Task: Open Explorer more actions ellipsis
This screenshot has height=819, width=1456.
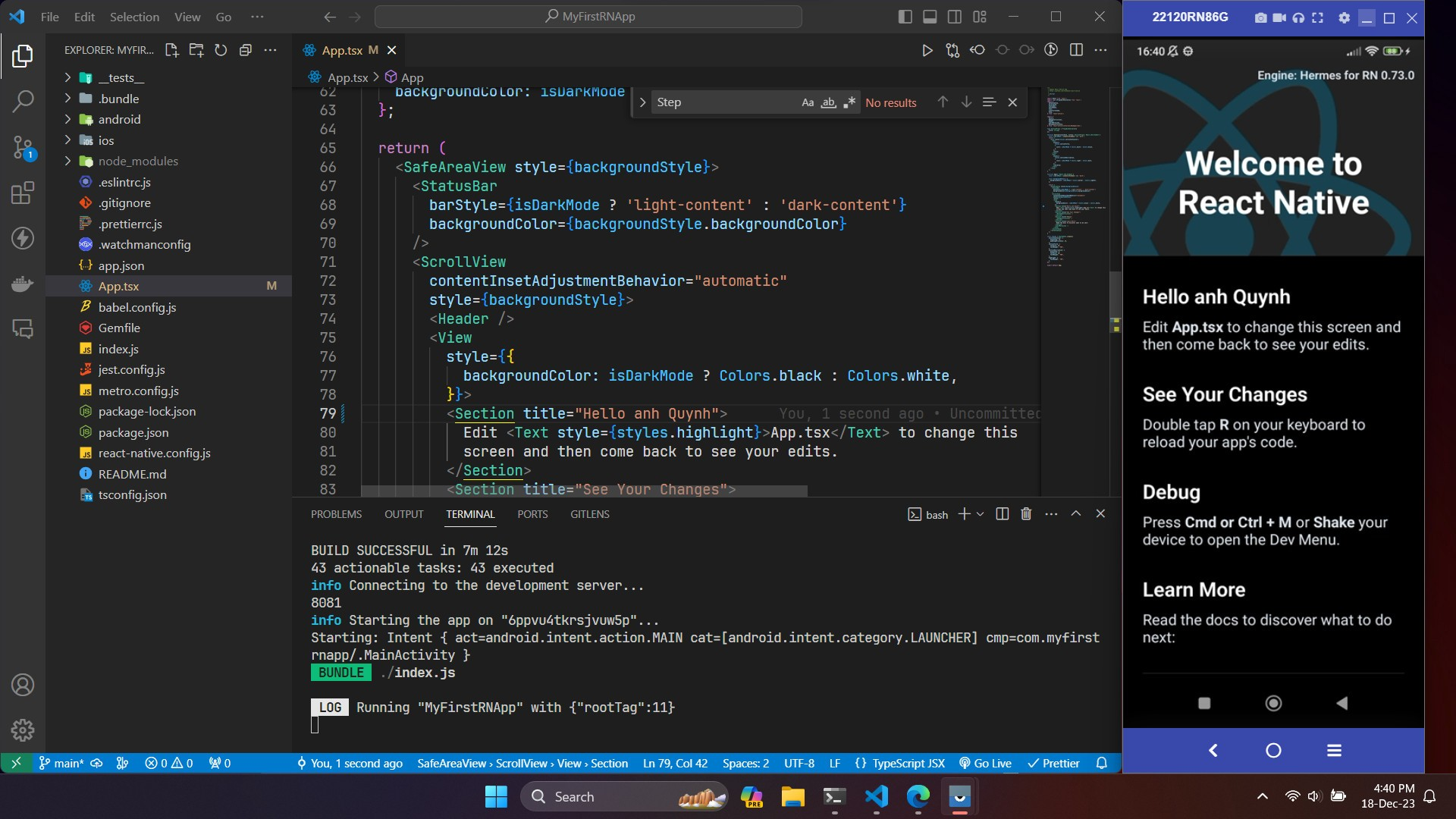Action: click(x=270, y=50)
